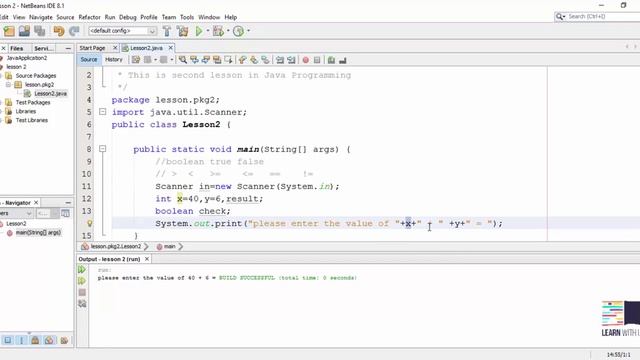Select the Lesson2.java tree file

pyautogui.click(x=50, y=93)
